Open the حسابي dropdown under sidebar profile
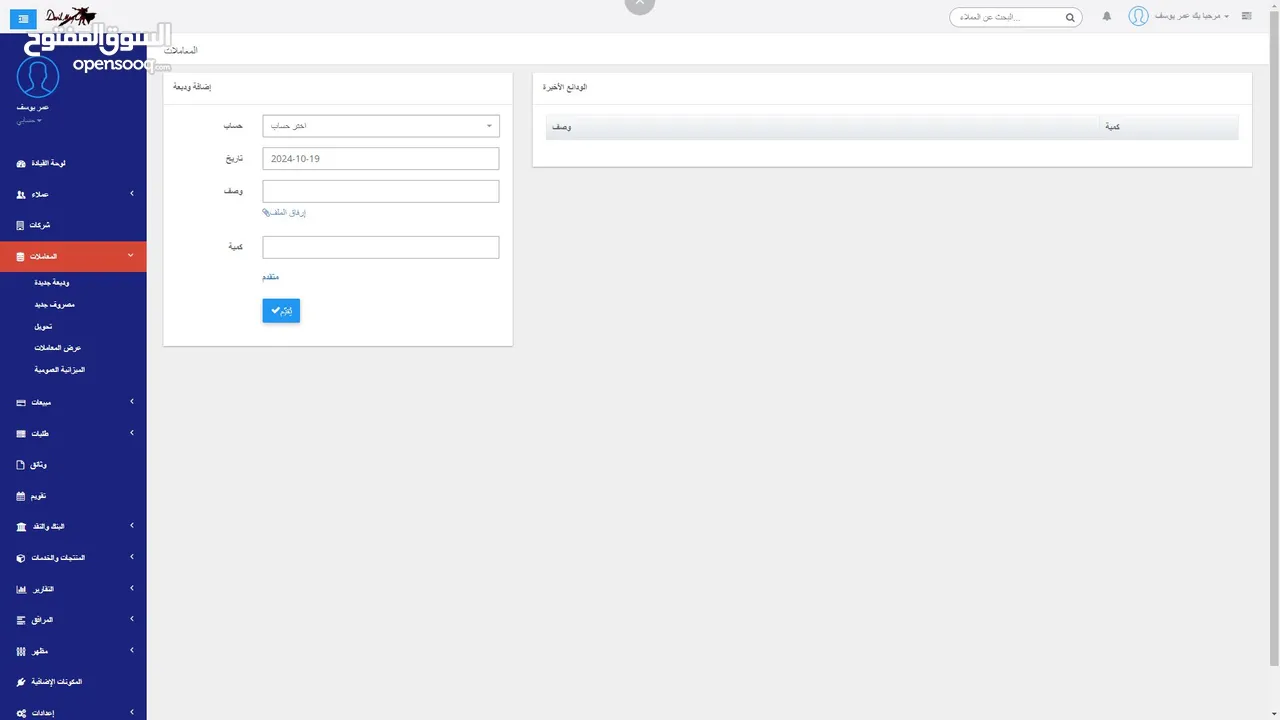This screenshot has width=1280, height=720. (x=29, y=120)
